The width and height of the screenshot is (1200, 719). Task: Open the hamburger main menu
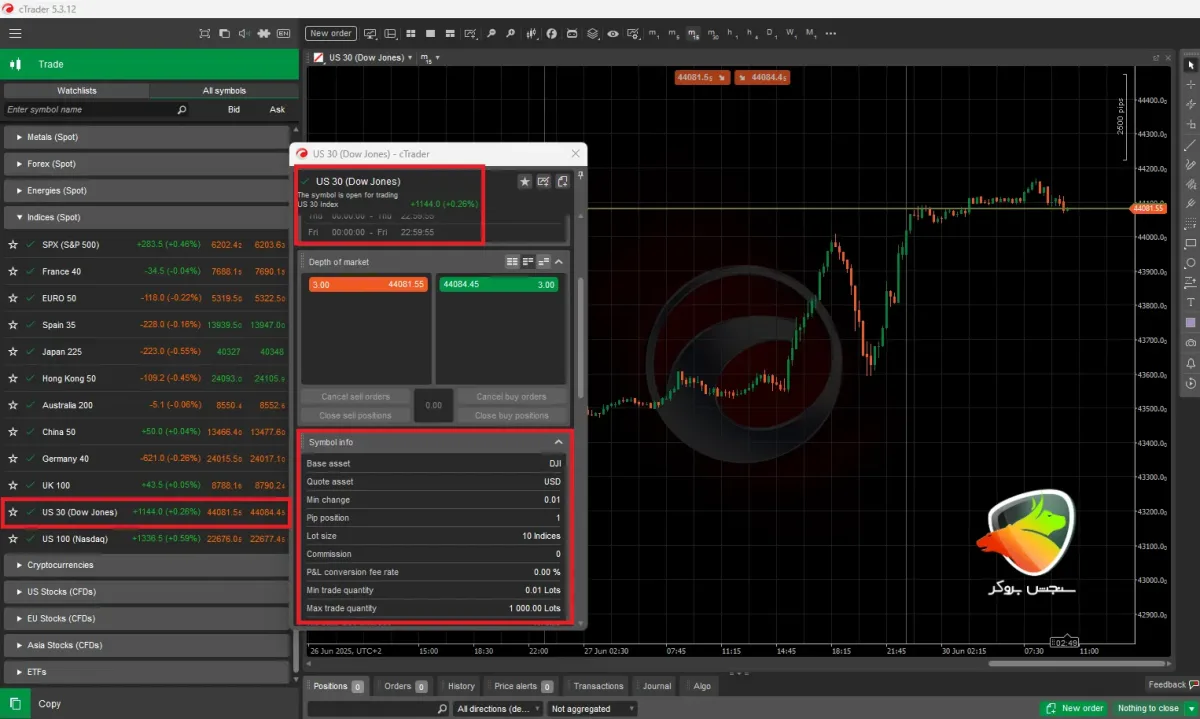click(14, 33)
